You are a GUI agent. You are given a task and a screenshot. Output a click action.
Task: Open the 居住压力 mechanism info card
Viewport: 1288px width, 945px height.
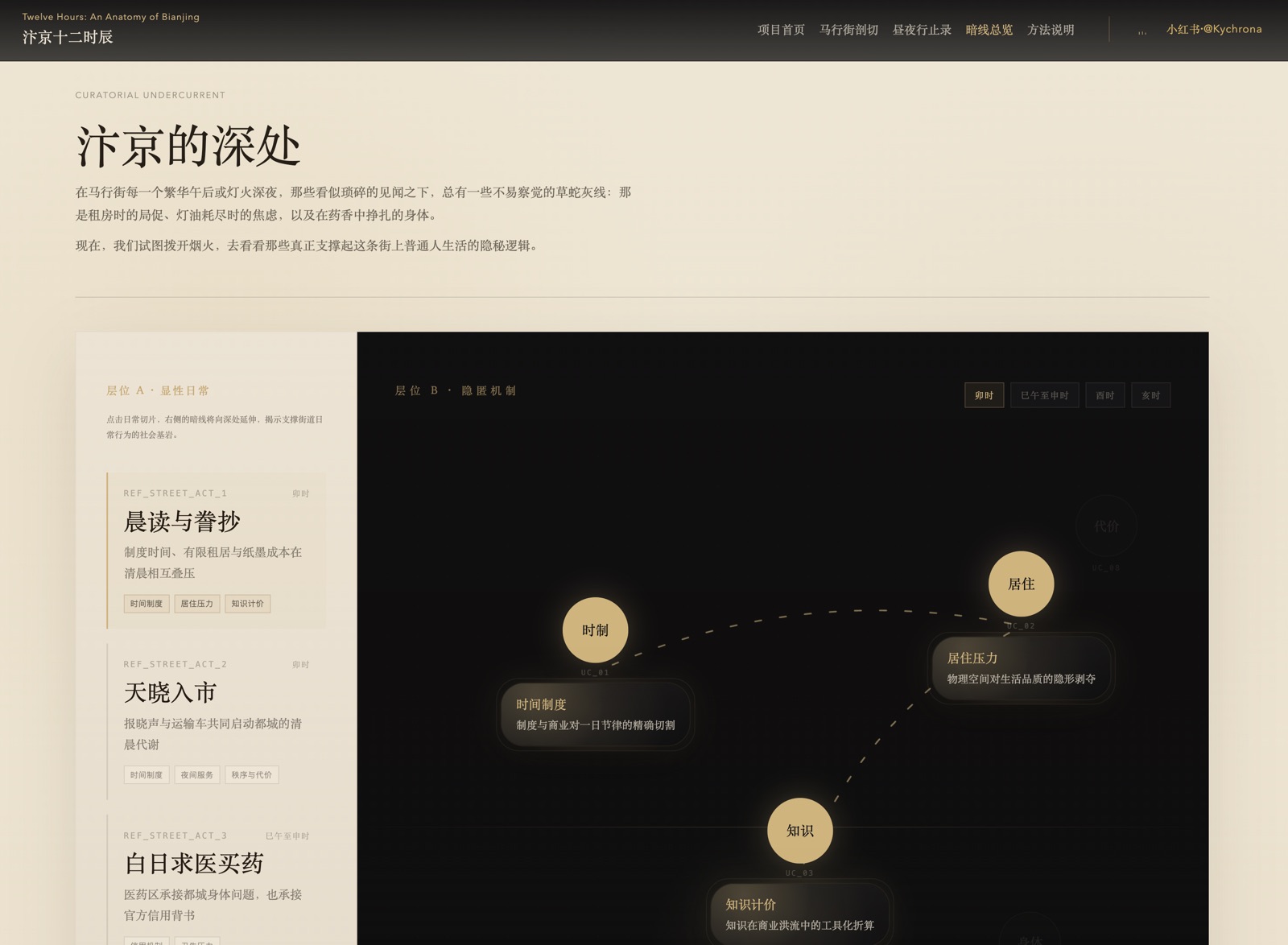tap(1021, 668)
